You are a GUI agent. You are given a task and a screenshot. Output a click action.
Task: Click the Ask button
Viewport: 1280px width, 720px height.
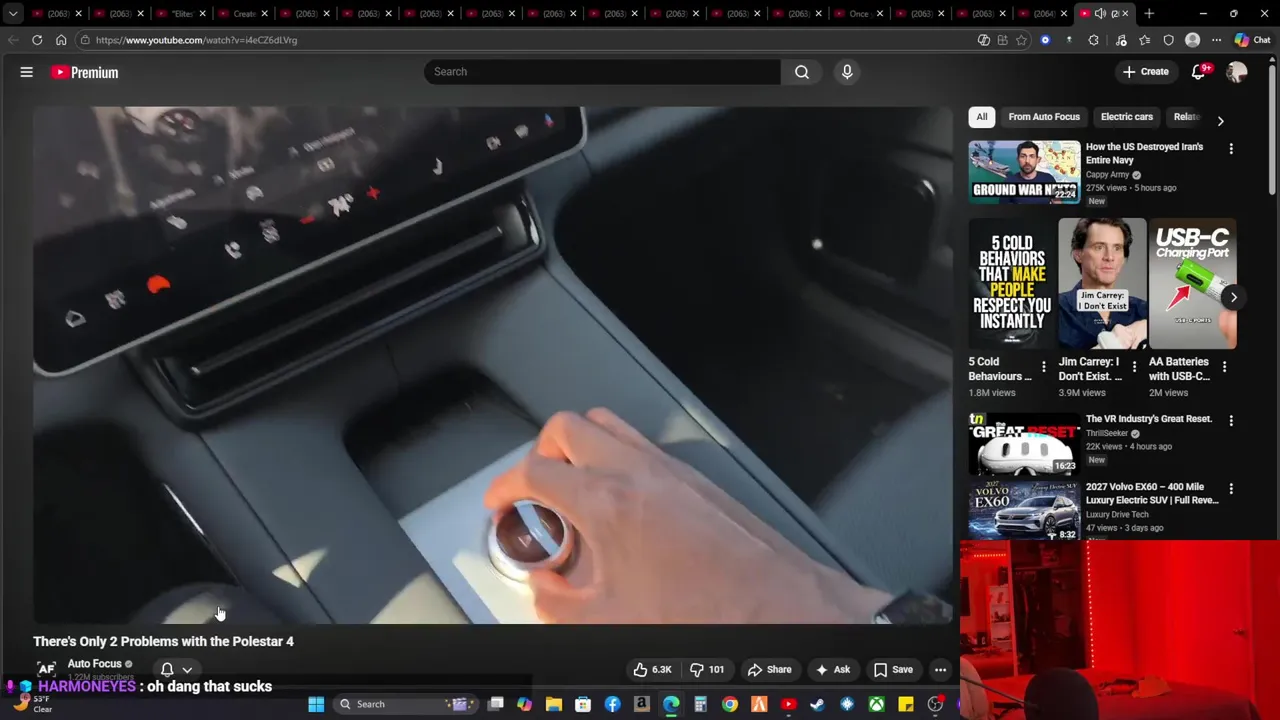(832, 670)
